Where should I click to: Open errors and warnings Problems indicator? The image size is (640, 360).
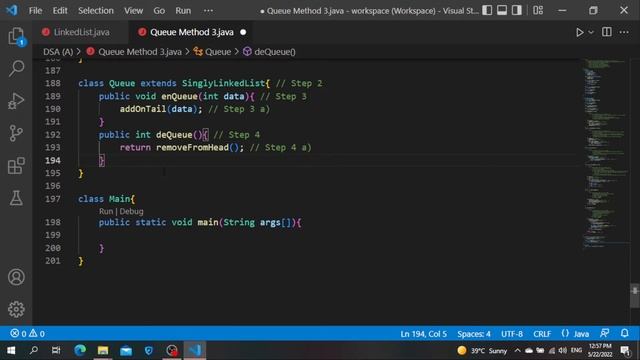27,333
